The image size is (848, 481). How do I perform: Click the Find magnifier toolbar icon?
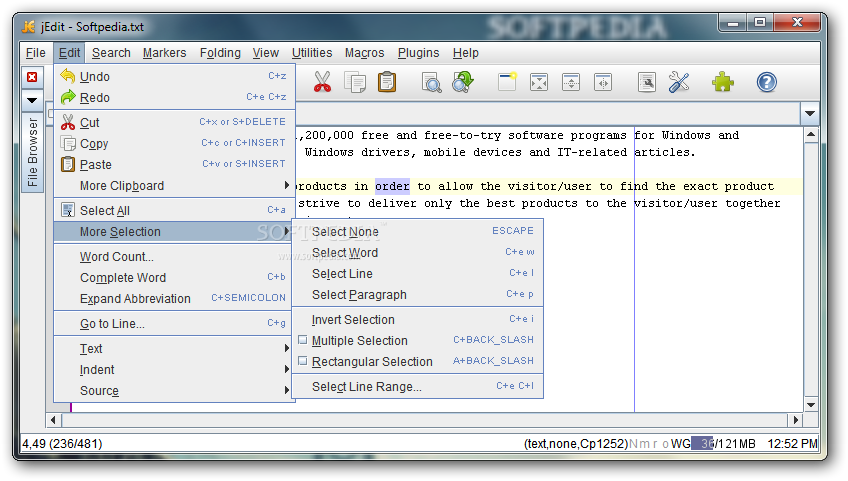(x=431, y=82)
